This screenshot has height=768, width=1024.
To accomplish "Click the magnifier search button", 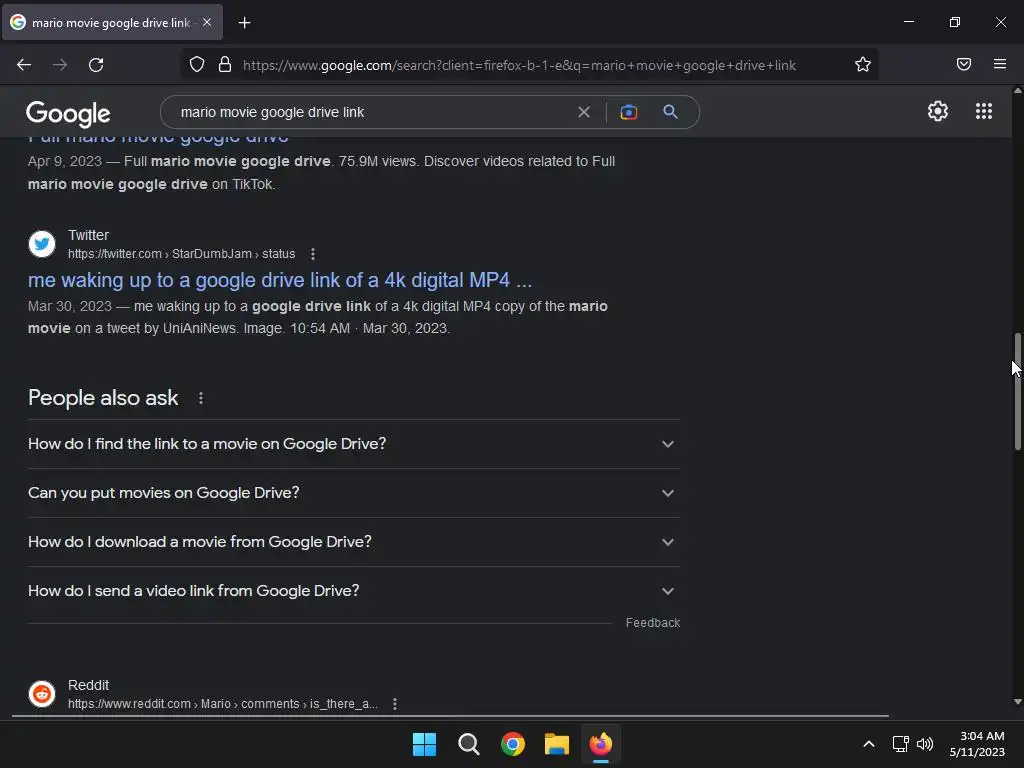I will pyautogui.click(x=670, y=112).
